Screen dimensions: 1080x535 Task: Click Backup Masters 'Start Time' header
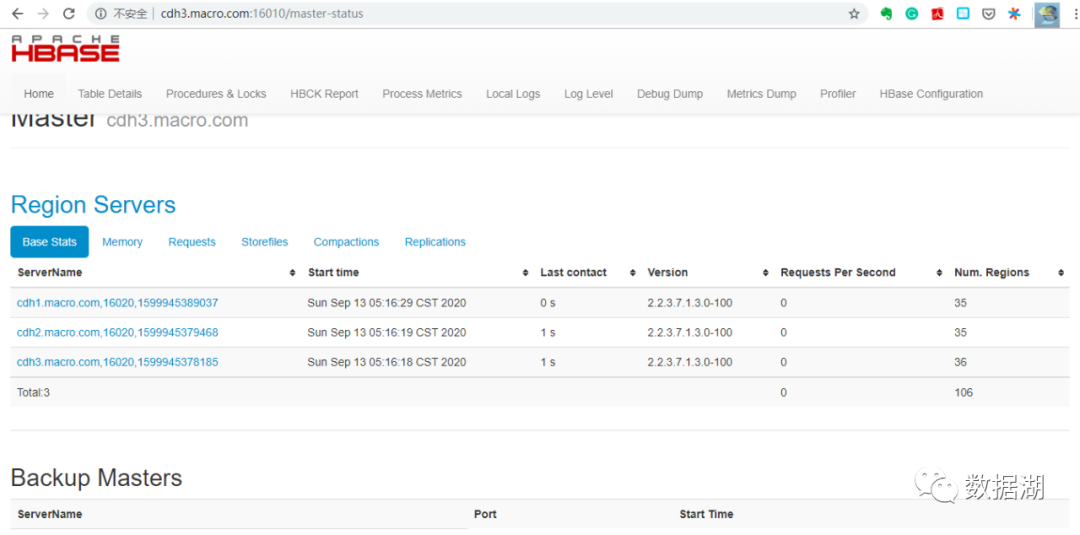point(706,514)
